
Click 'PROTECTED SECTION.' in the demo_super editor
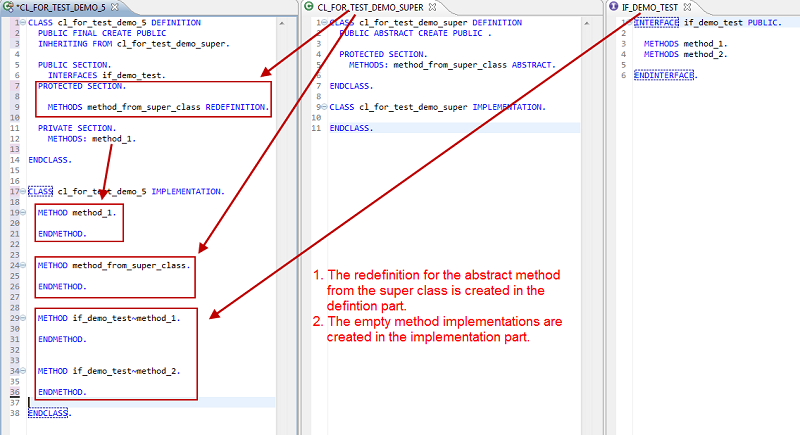(383, 54)
